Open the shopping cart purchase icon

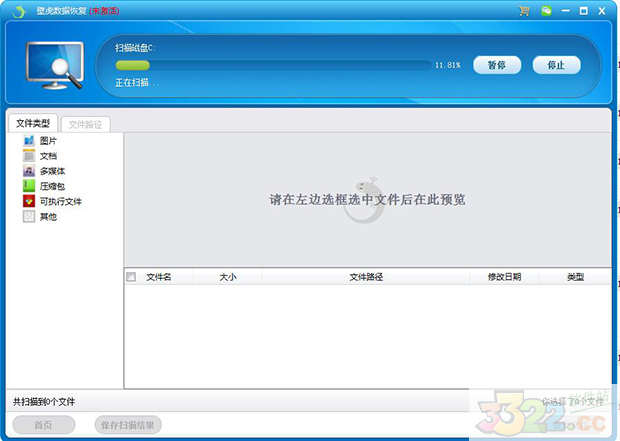524,11
